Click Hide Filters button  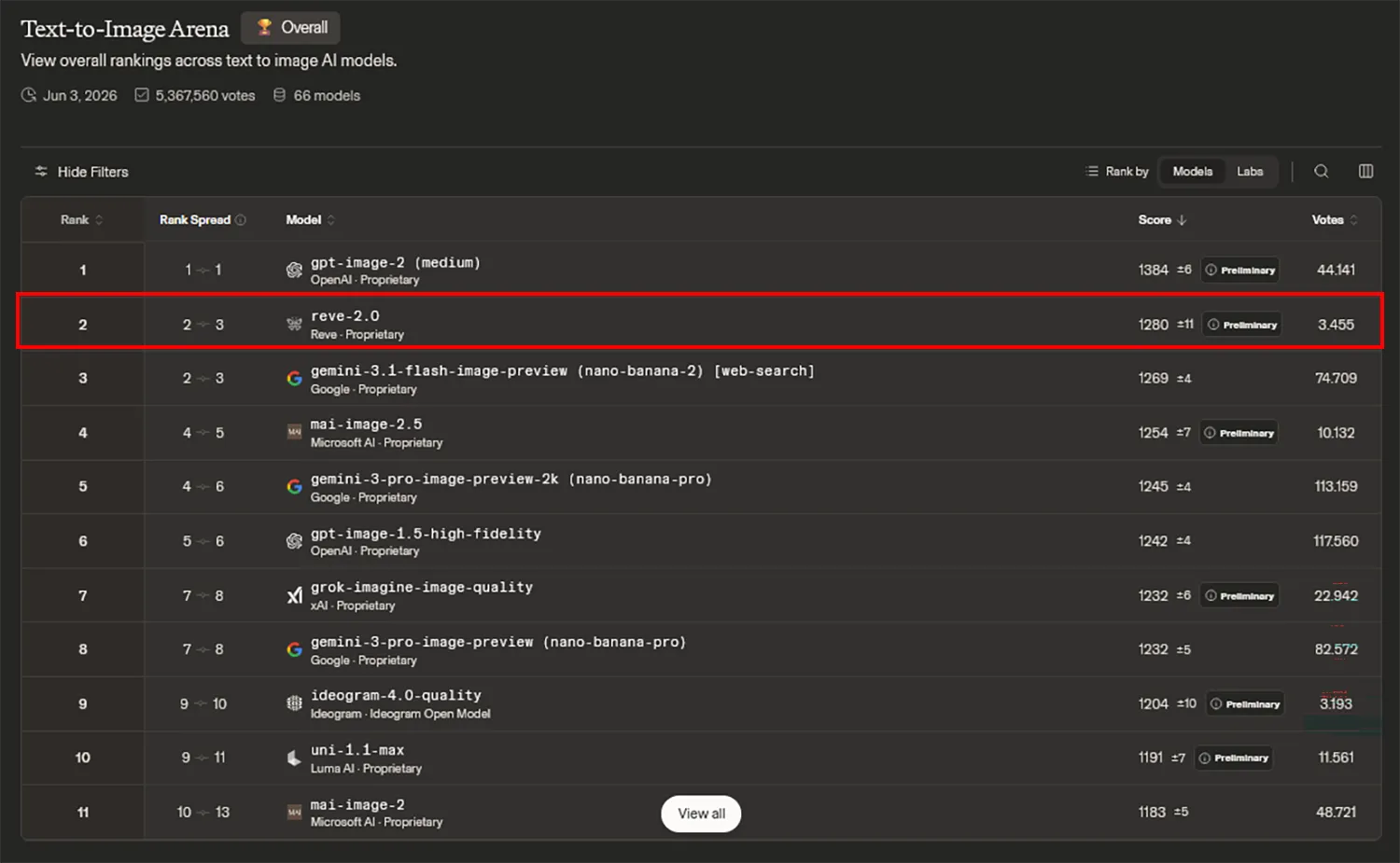coord(81,172)
